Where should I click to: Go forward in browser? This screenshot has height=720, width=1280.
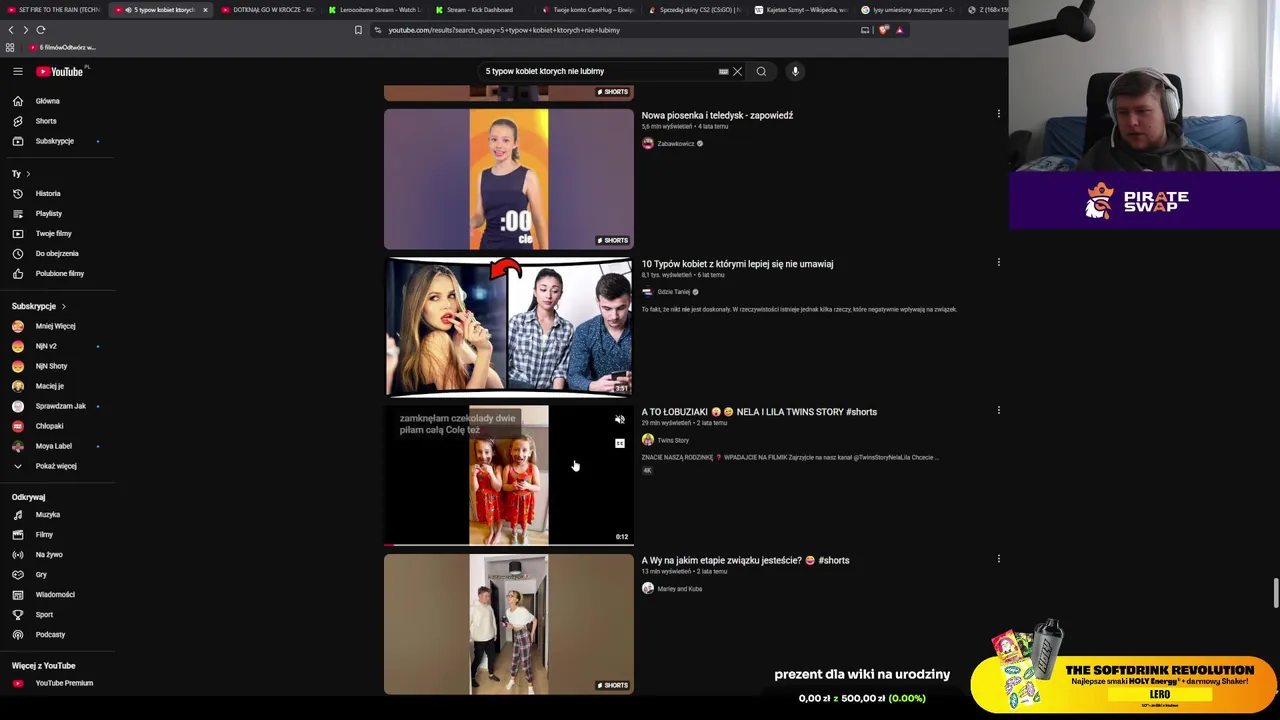point(25,30)
